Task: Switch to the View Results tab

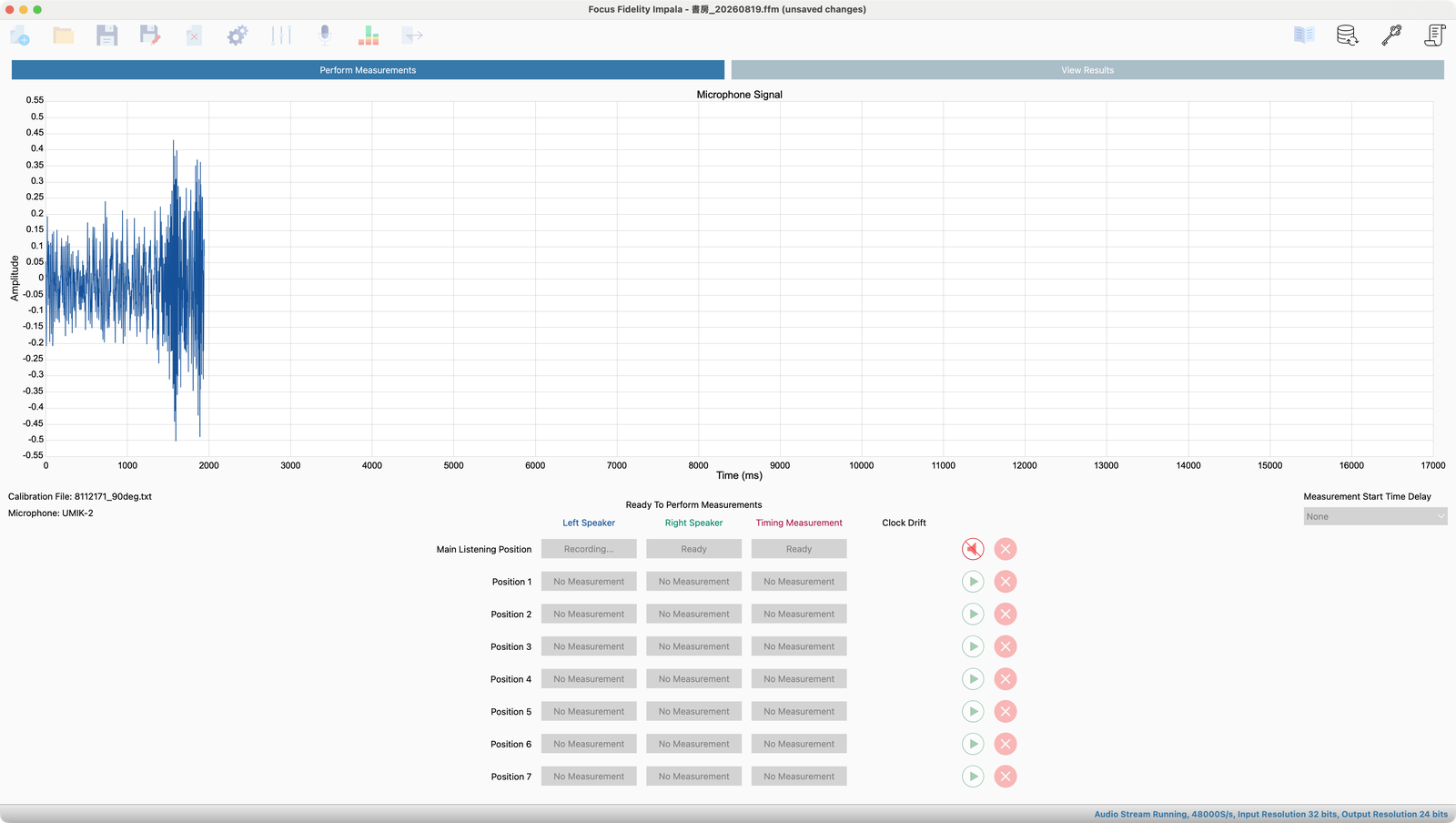Action: [x=1087, y=70]
